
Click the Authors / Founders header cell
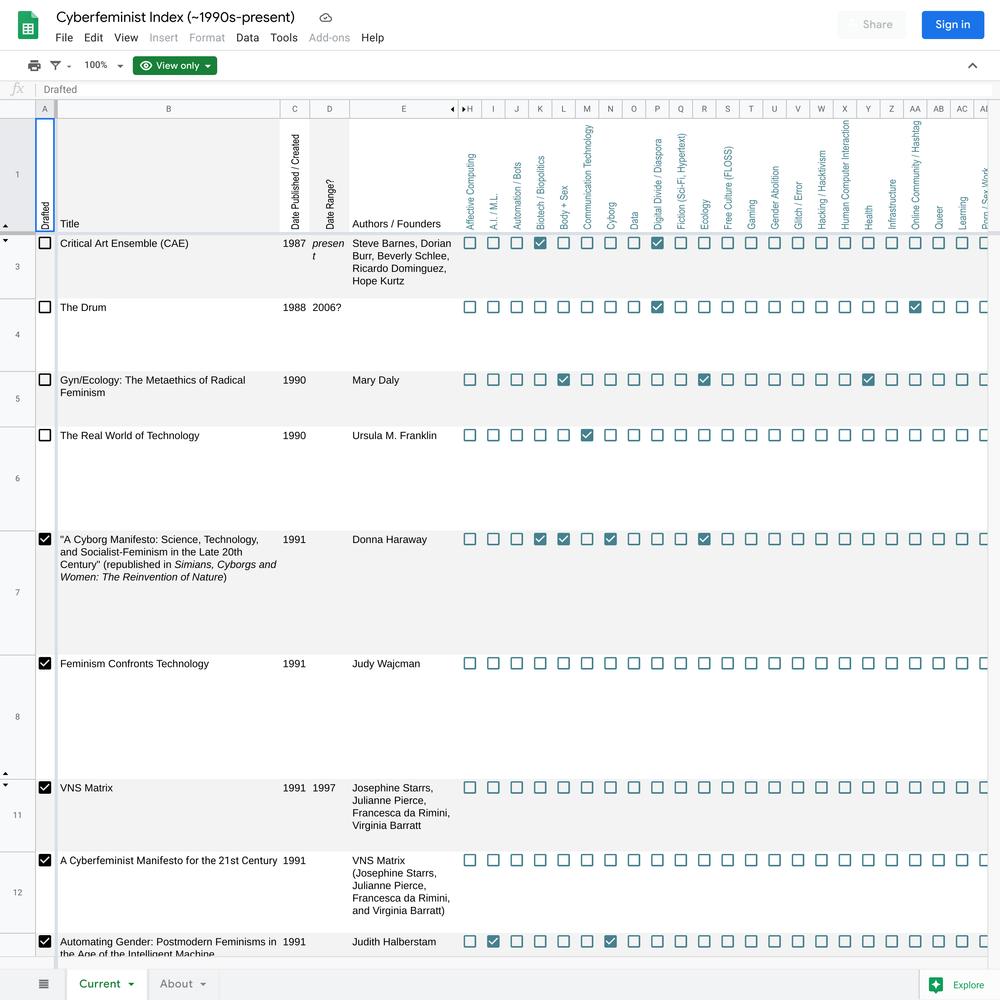pyautogui.click(x=404, y=175)
